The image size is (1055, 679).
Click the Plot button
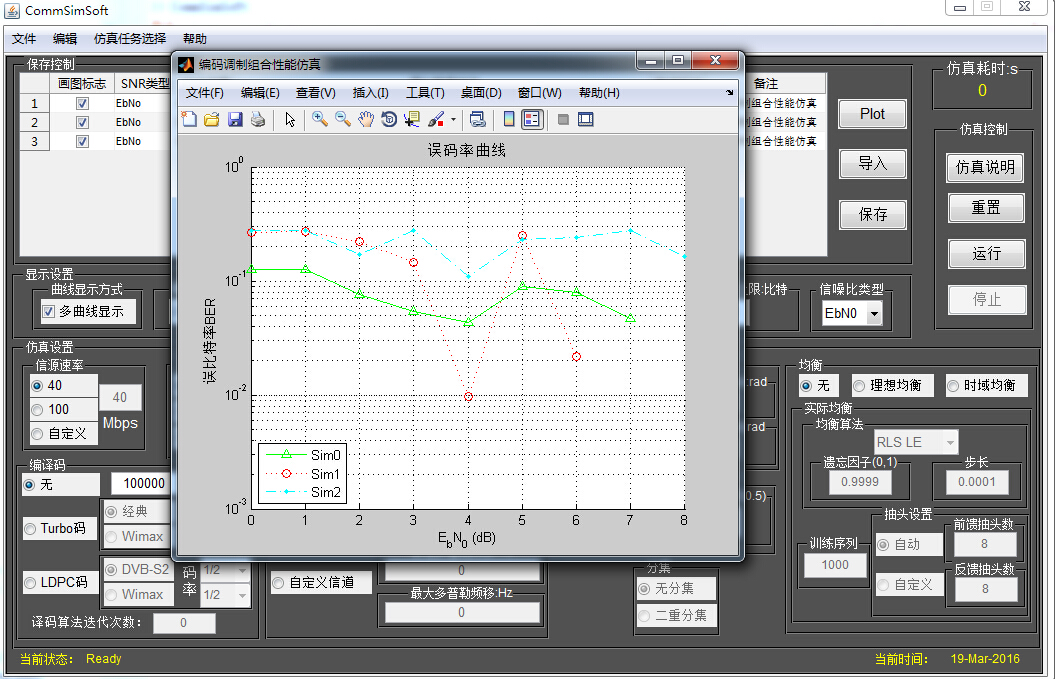click(x=873, y=114)
